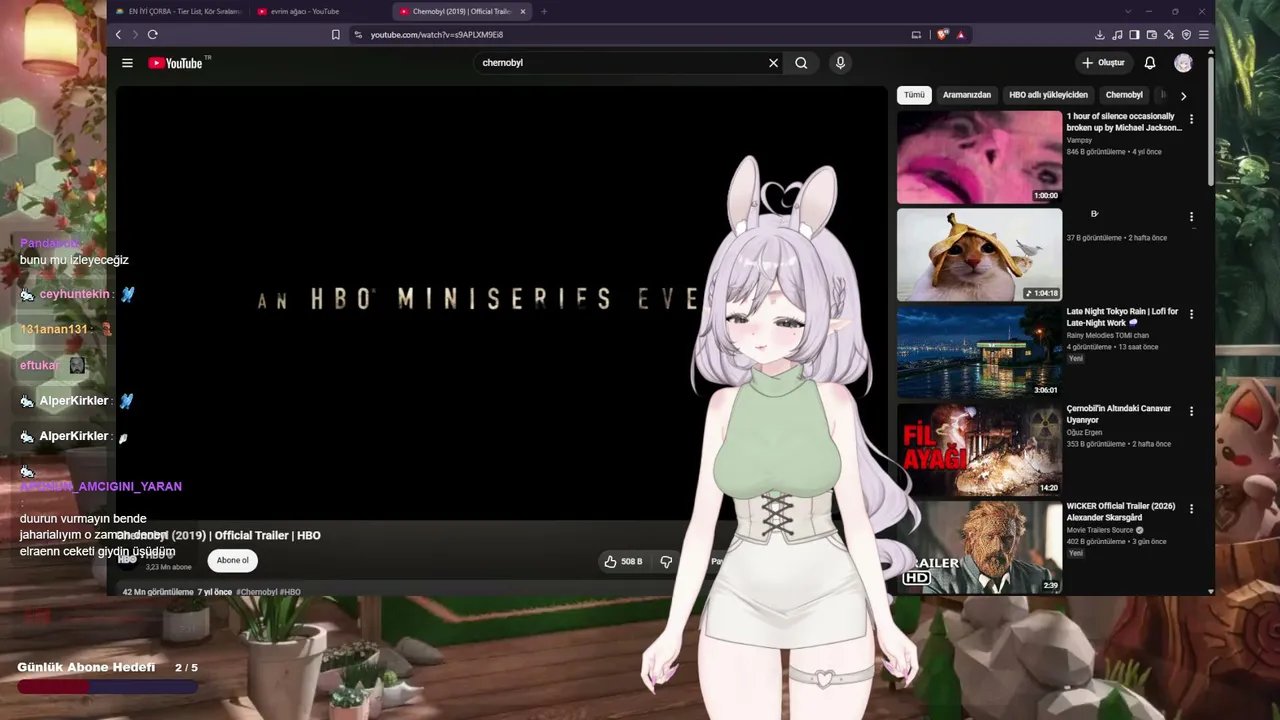Run the YouTube search magnifier button
Image resolution: width=1280 pixels, height=720 pixels.
(801, 63)
